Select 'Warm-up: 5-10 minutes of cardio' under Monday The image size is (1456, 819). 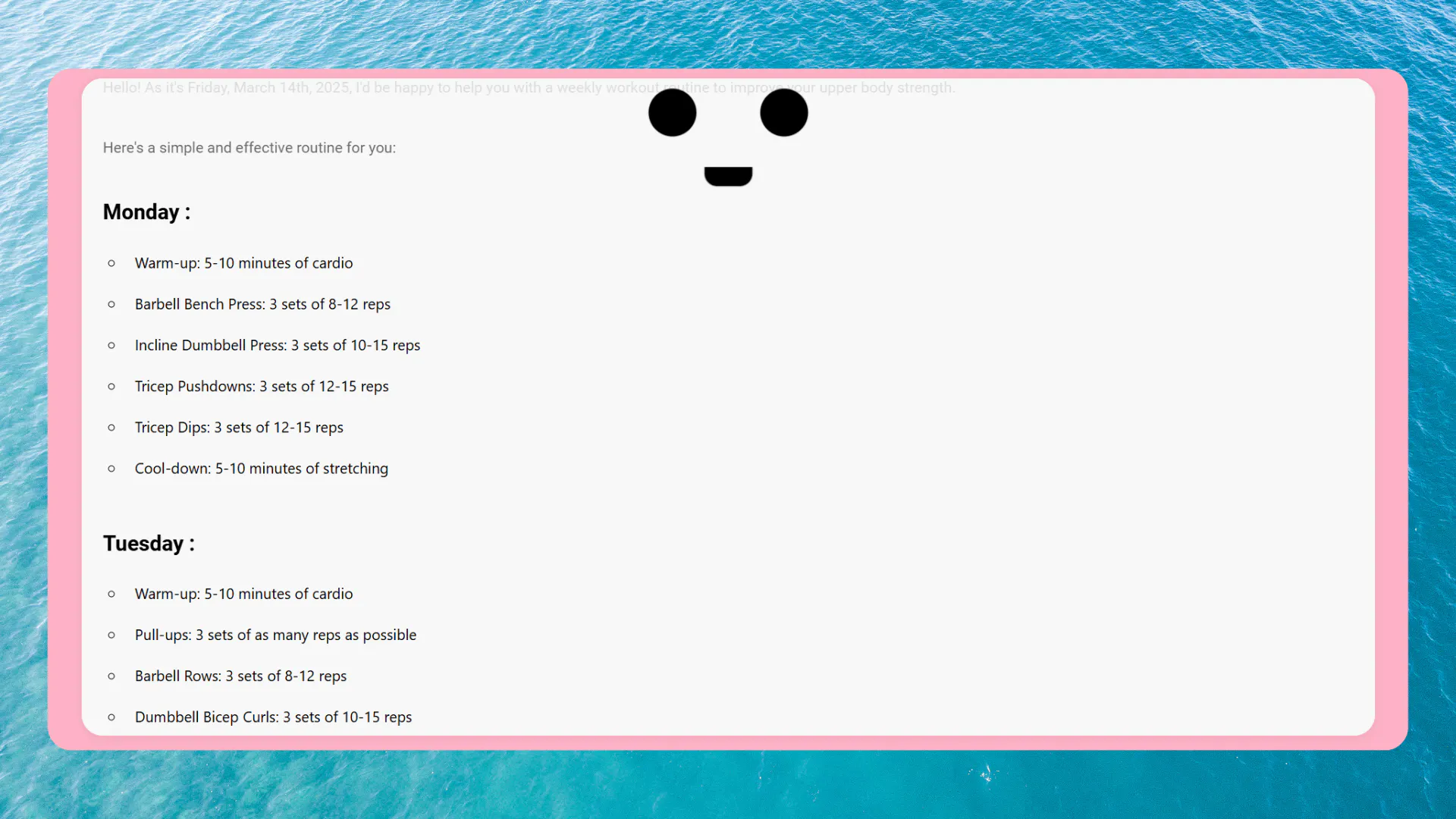coord(243,263)
